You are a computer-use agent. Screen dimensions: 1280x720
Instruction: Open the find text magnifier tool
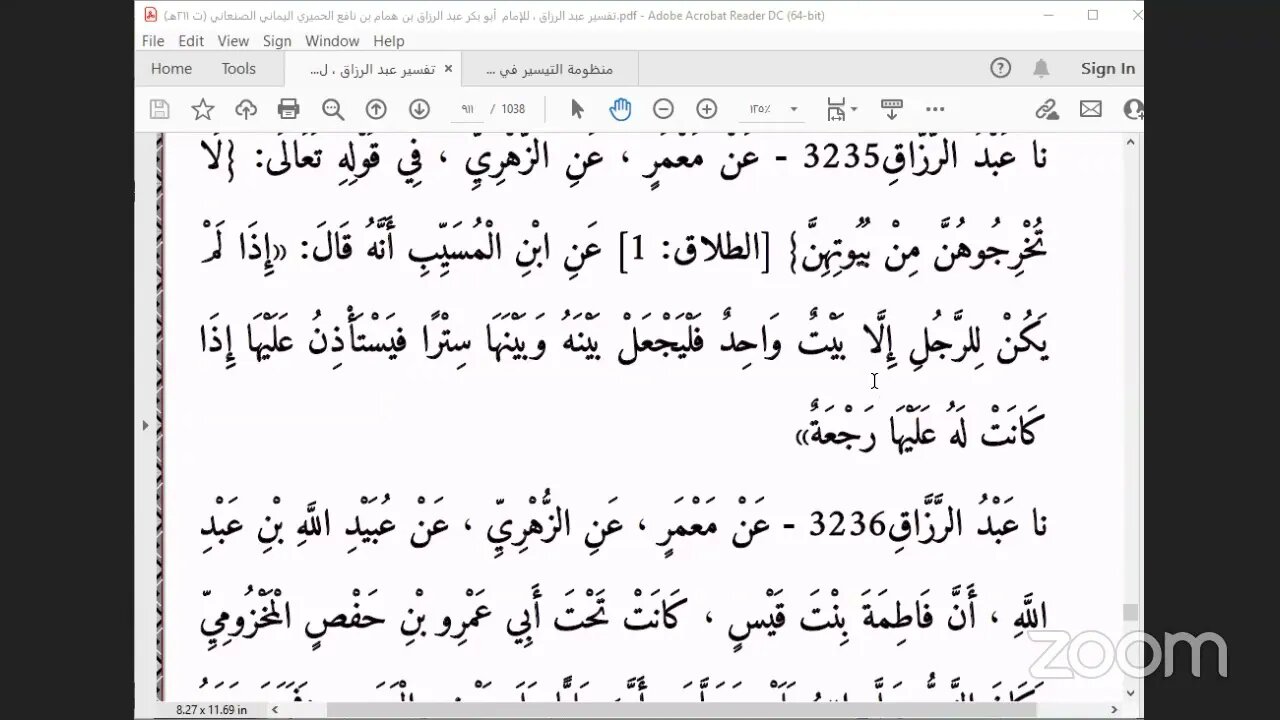(x=333, y=109)
